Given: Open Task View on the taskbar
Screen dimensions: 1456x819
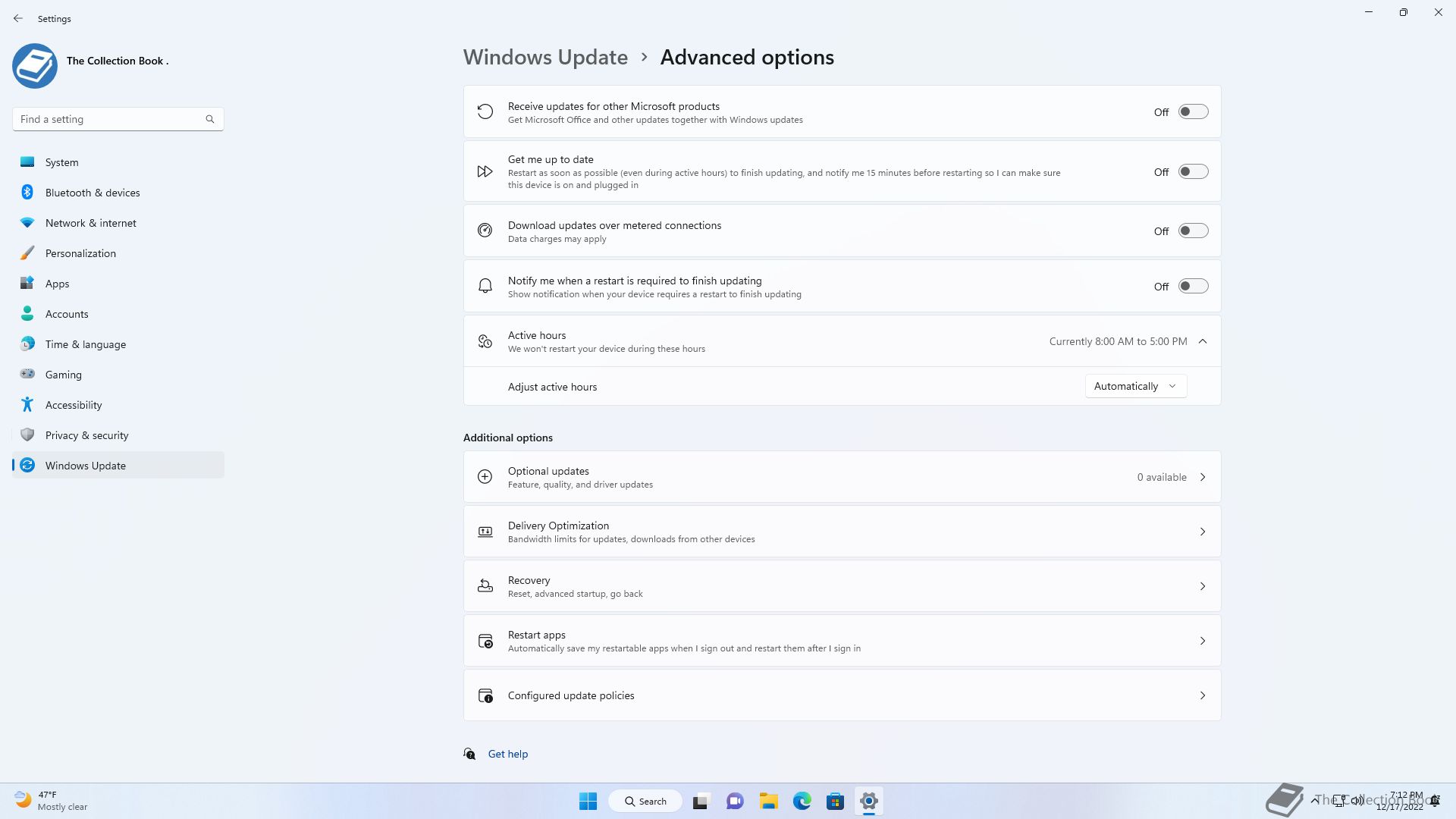Looking at the screenshot, I should [x=701, y=801].
